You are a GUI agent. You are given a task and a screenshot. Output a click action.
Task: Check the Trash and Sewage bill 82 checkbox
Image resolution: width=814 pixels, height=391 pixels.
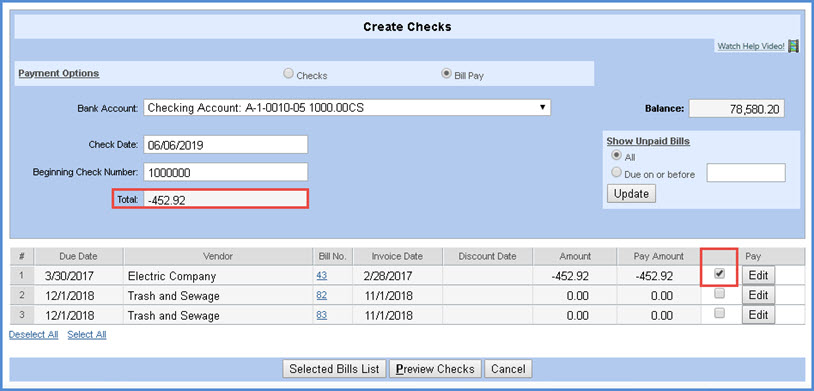719,294
